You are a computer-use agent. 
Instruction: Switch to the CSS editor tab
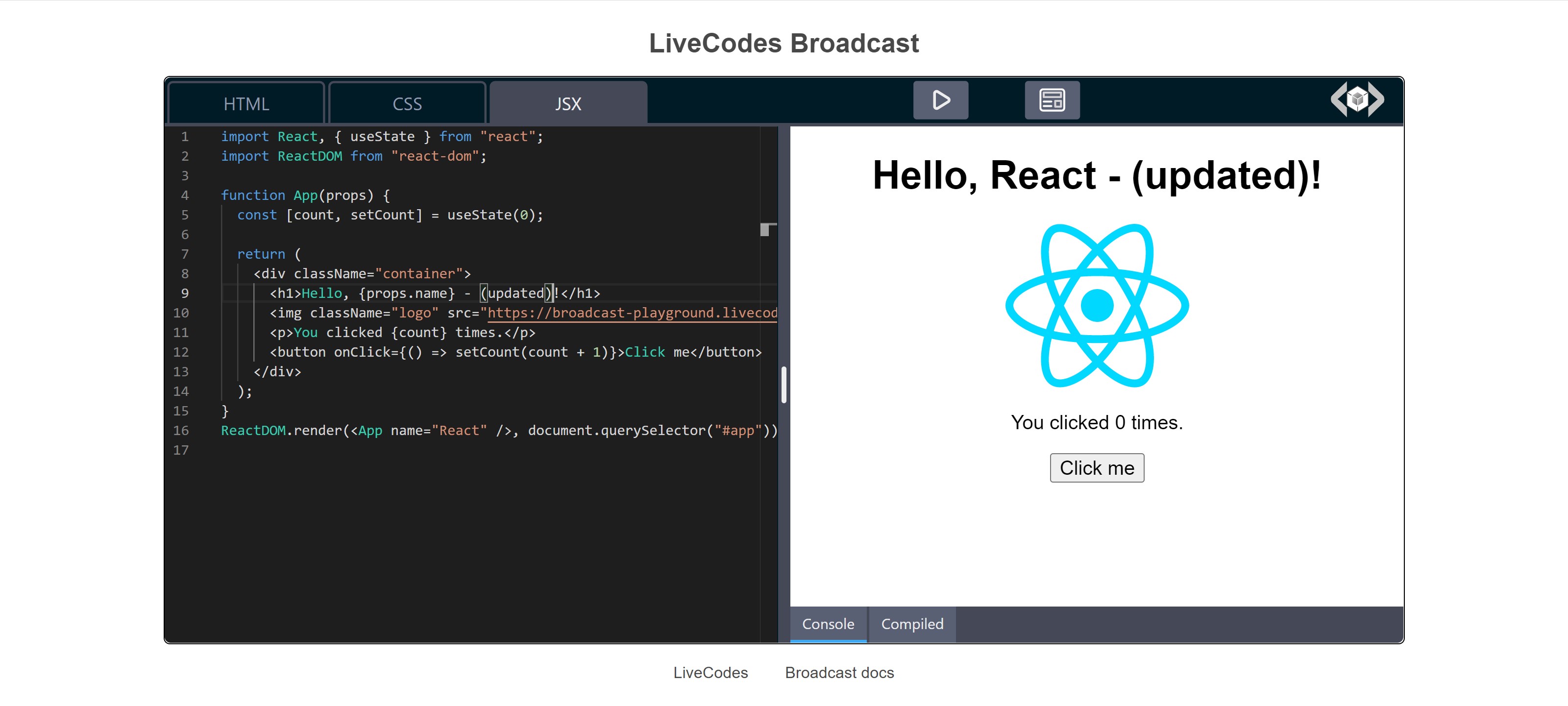407,103
